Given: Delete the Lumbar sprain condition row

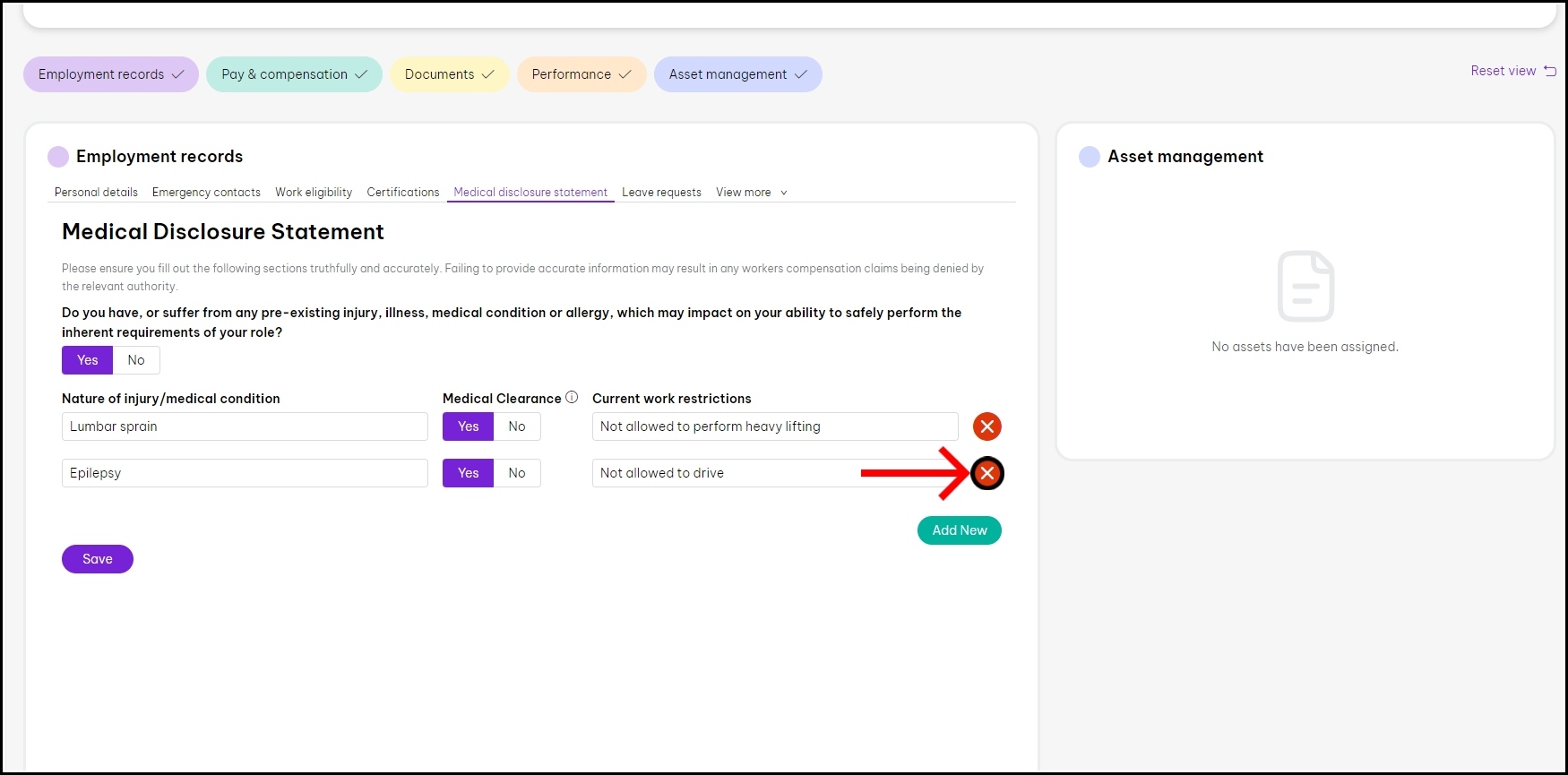Looking at the screenshot, I should coord(986,426).
